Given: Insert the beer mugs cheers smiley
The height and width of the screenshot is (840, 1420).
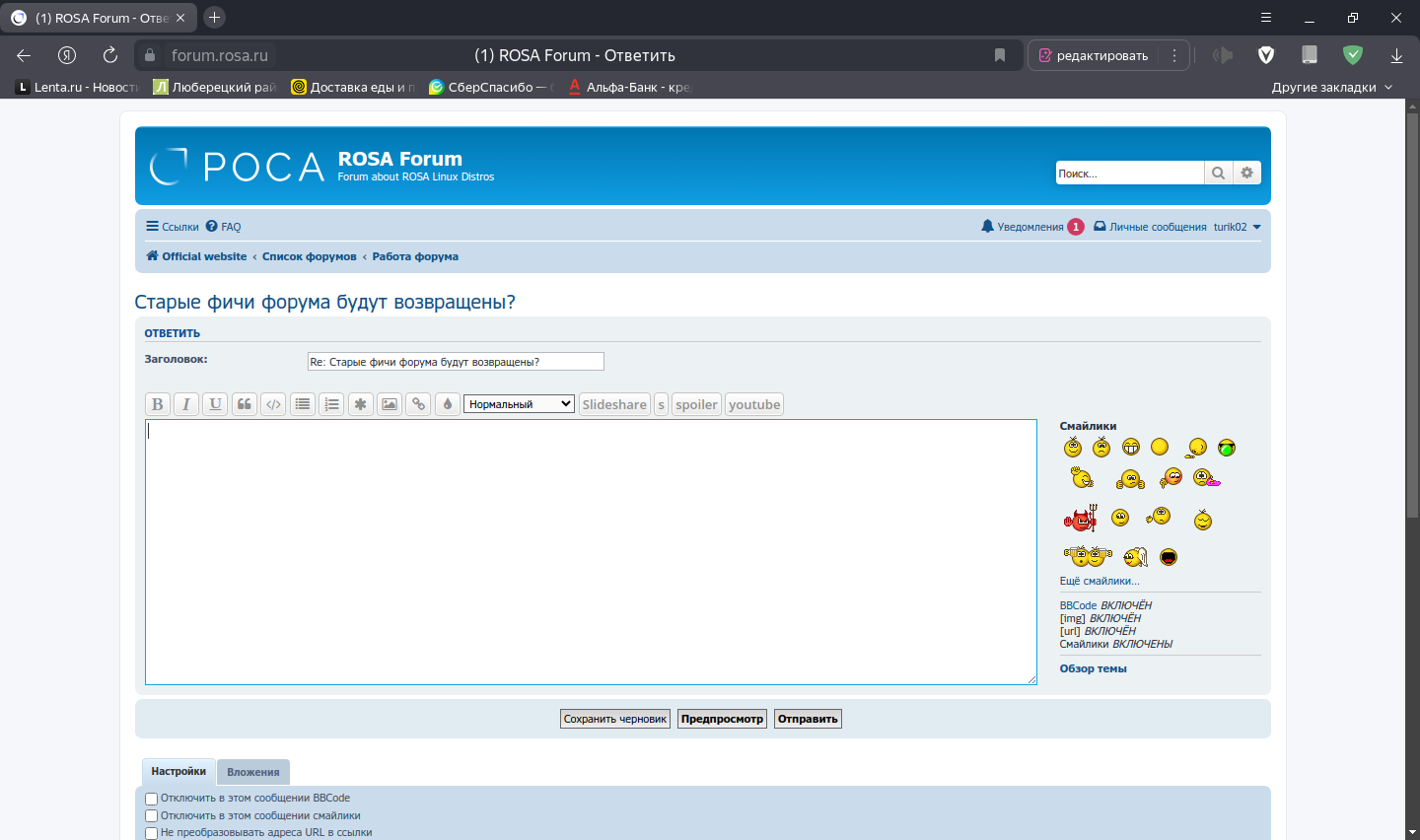Looking at the screenshot, I should tap(1088, 556).
